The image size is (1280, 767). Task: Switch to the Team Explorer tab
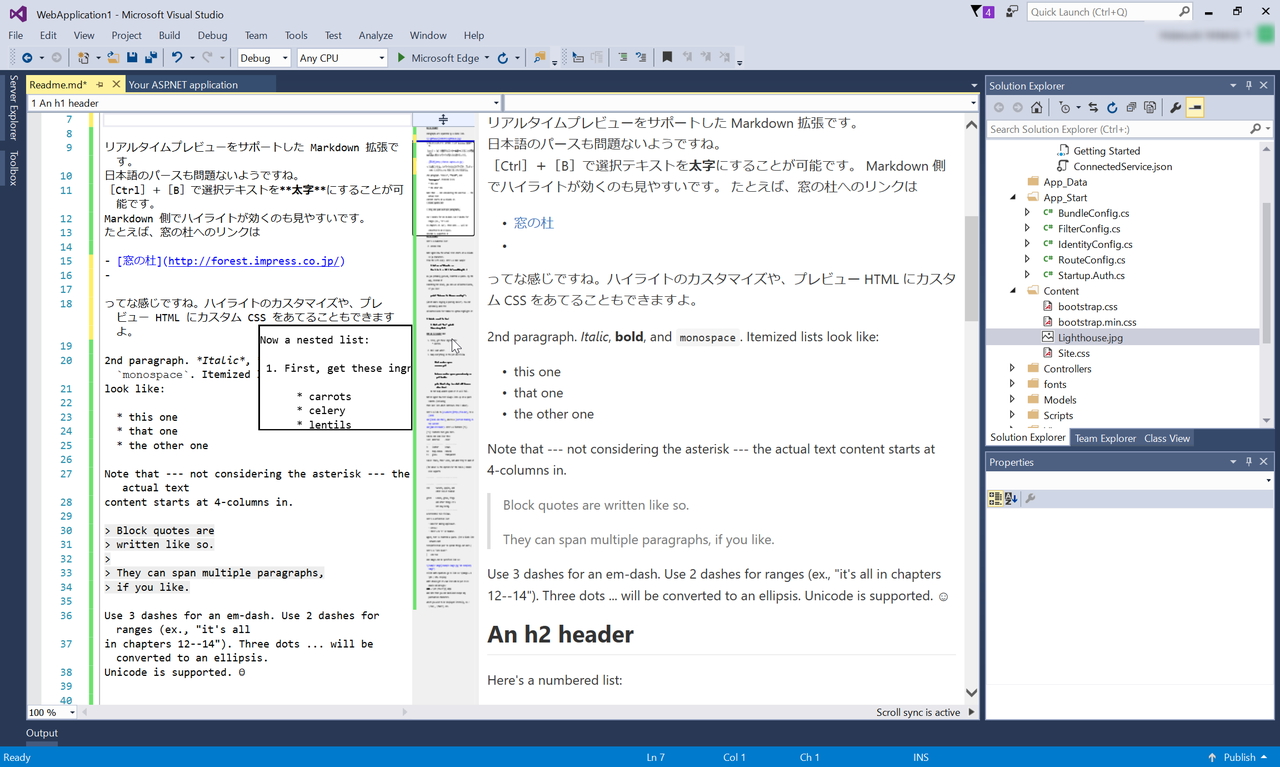(1105, 438)
